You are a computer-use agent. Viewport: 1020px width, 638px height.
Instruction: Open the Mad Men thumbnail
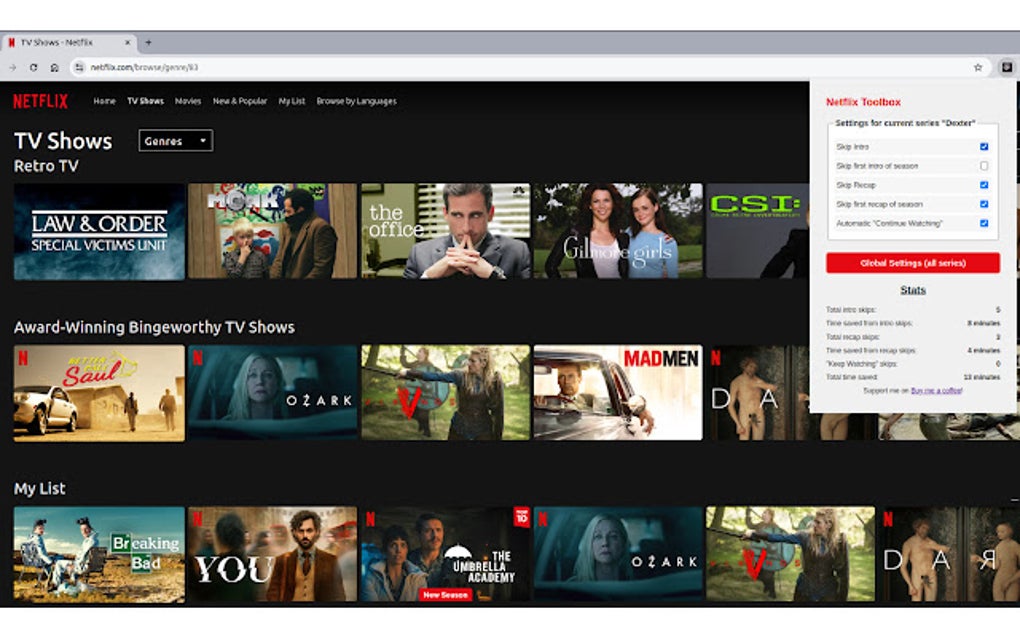[x=618, y=393]
